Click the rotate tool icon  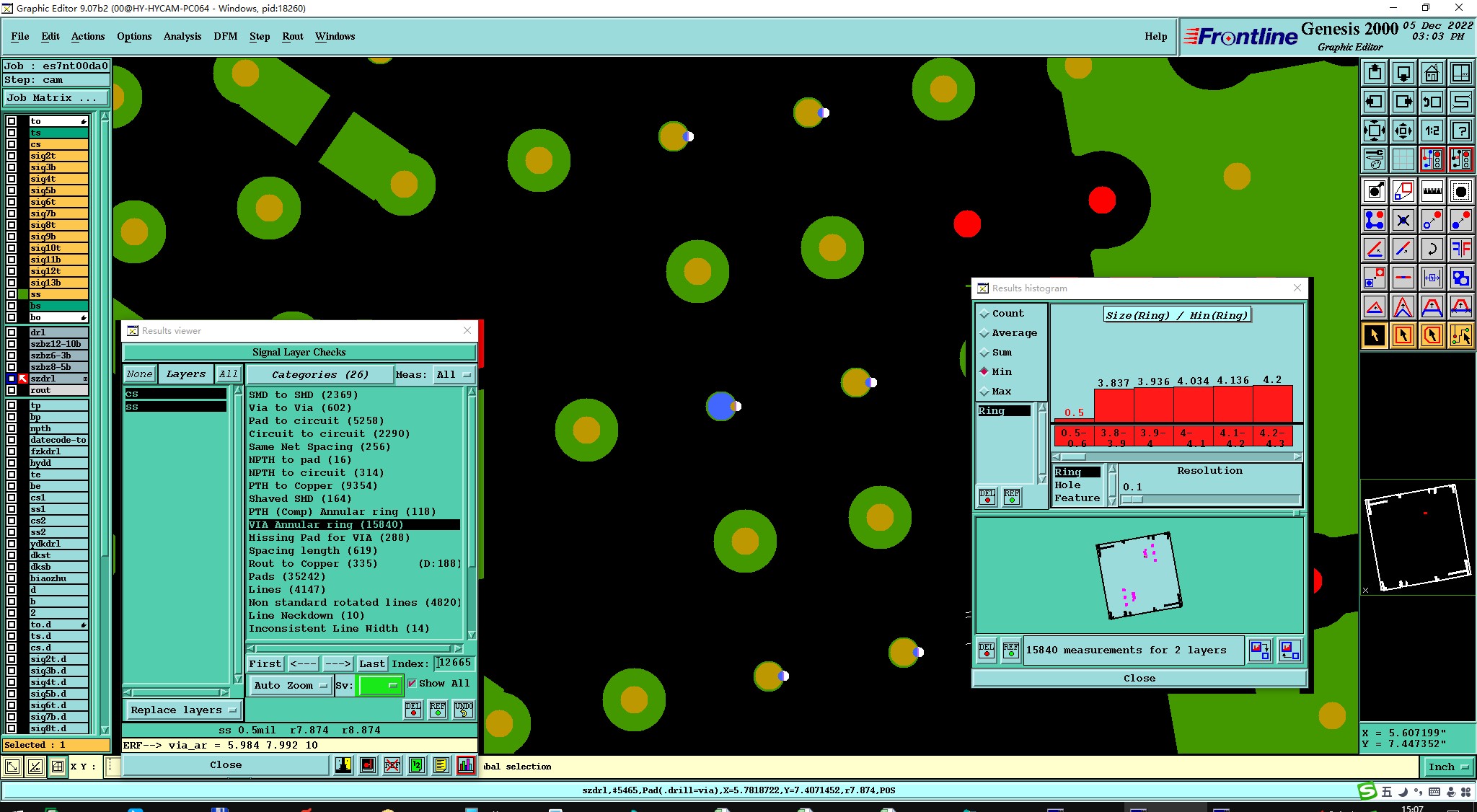coord(1432,250)
